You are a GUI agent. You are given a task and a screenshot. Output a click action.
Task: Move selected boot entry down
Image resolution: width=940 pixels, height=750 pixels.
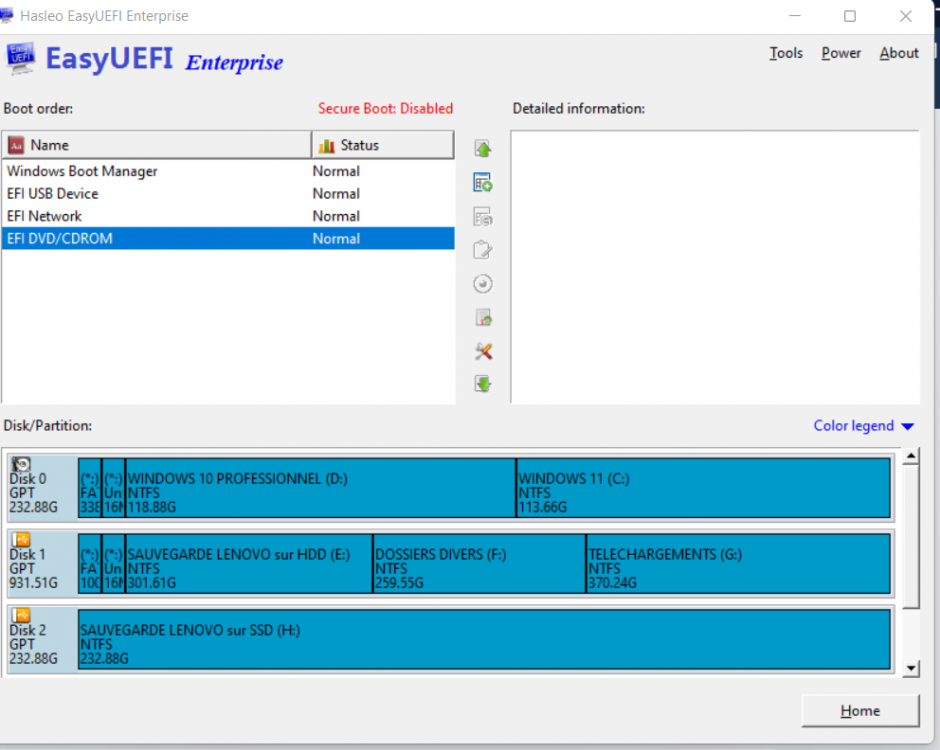[x=483, y=384]
